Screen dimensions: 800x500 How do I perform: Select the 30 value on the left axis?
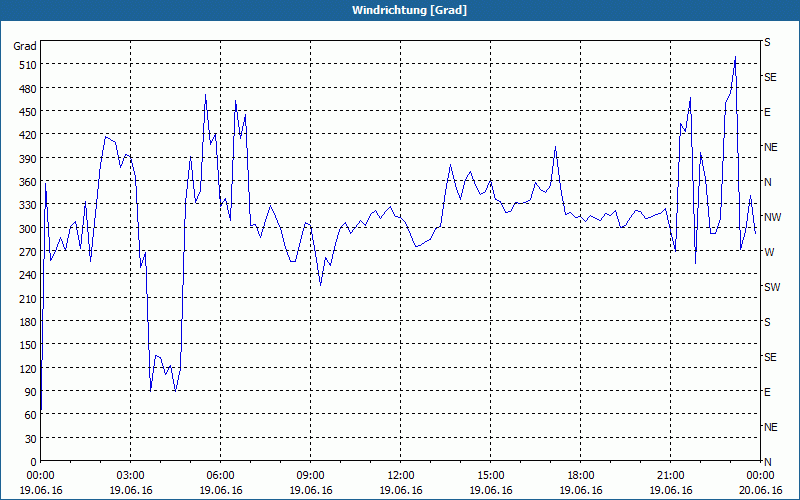point(31,439)
